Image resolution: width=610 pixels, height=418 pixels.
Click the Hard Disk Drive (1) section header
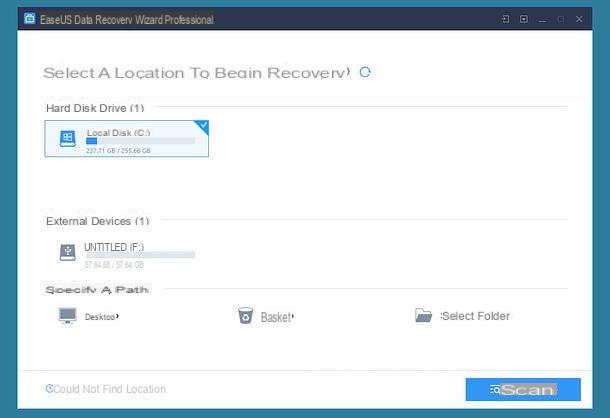pos(95,108)
